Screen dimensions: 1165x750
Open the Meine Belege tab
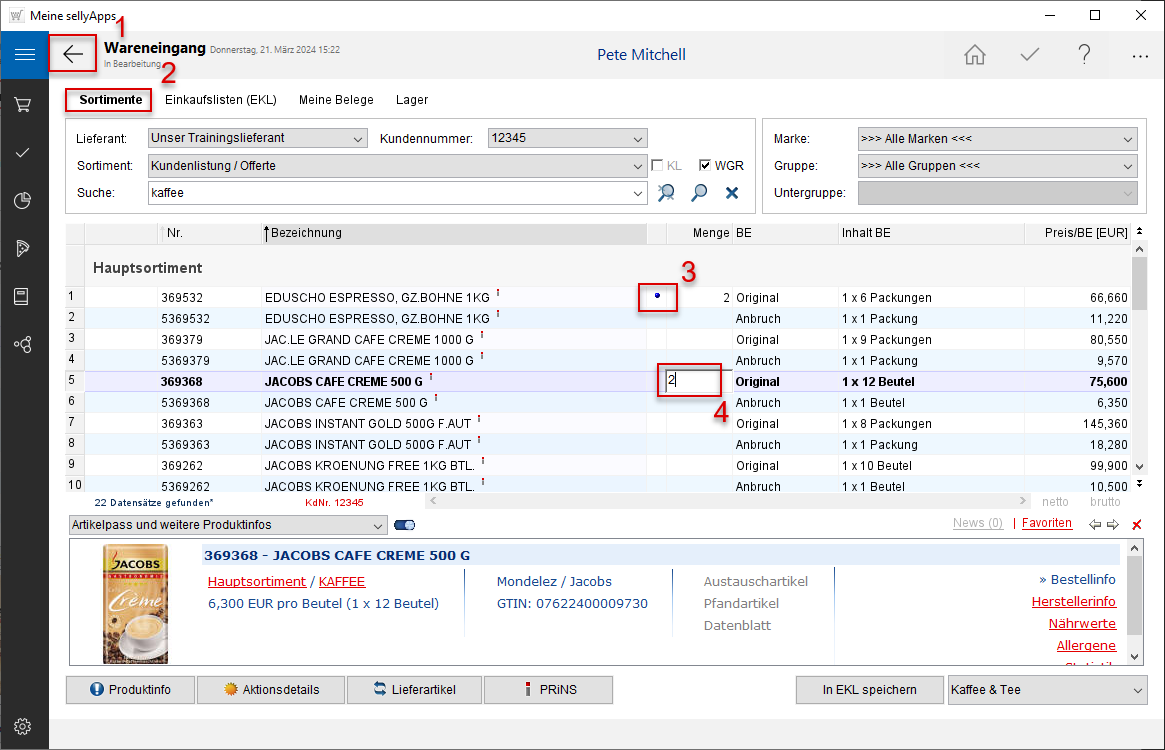336,100
